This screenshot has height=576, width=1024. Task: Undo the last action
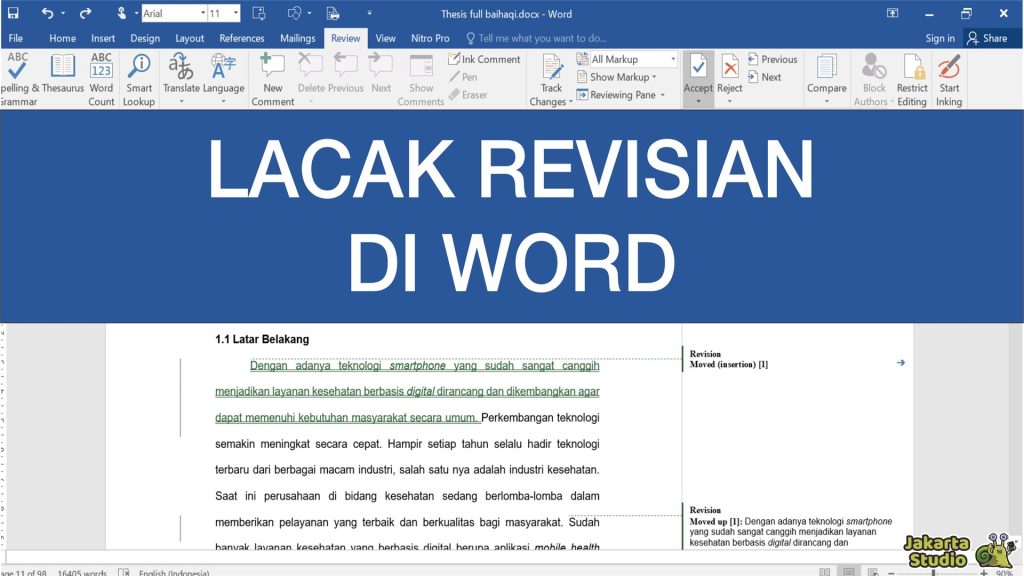click(x=47, y=13)
